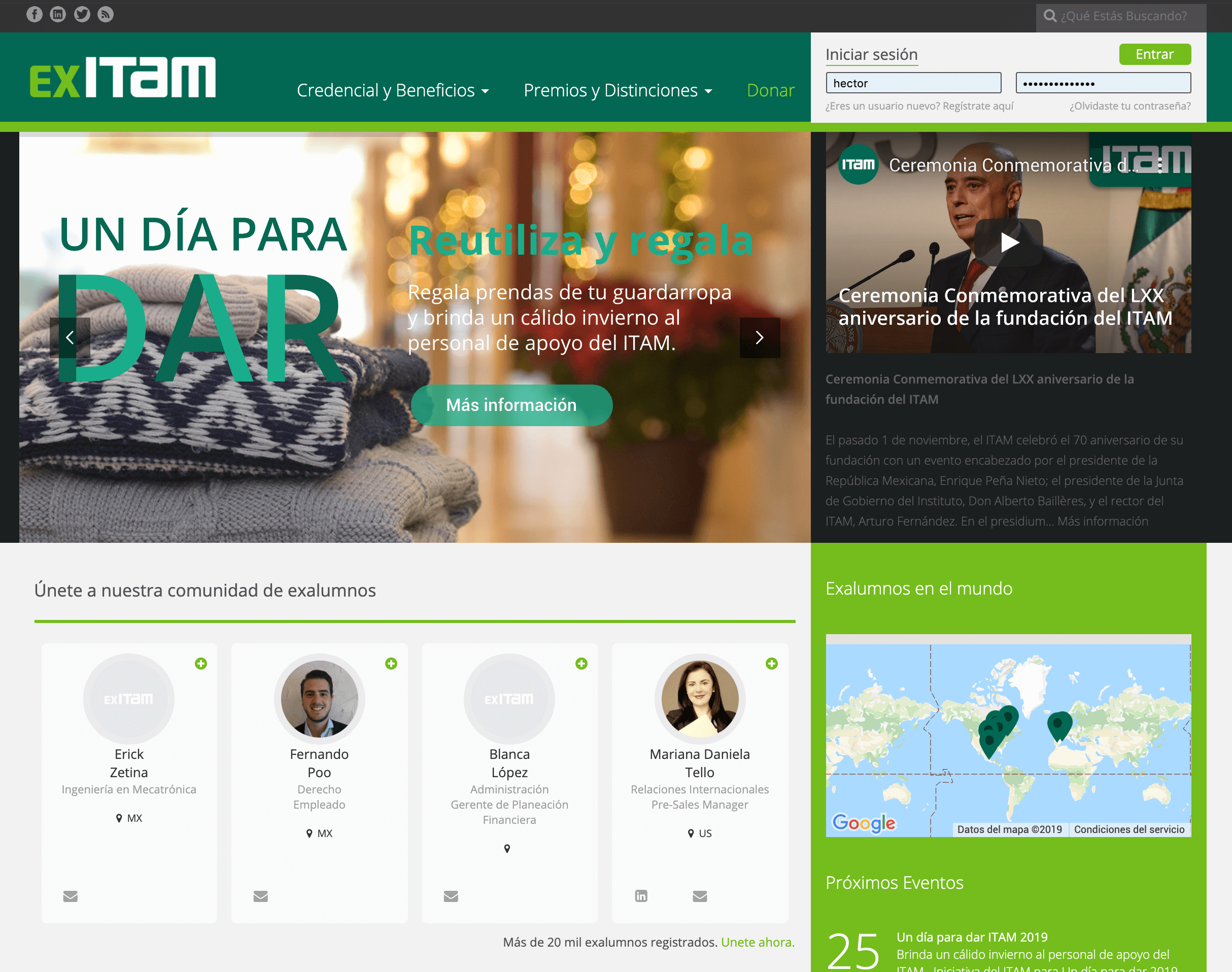The width and height of the screenshot is (1232, 972).
Task: Click the Más información banner button
Action: point(511,405)
